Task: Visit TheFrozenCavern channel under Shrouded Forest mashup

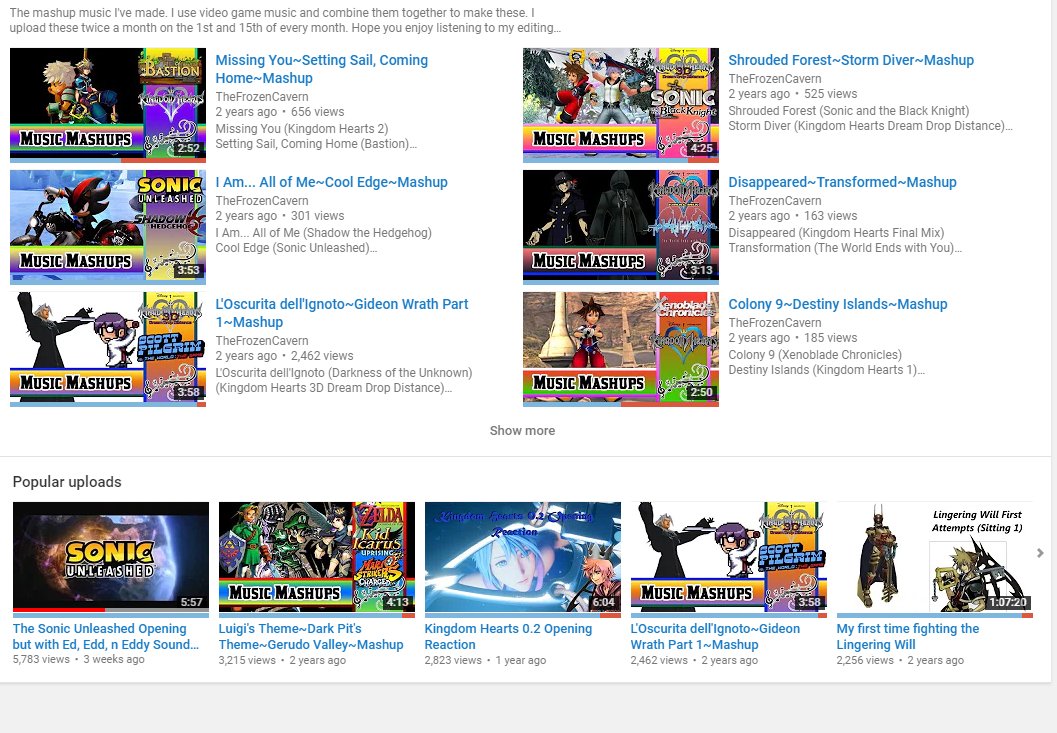Action: point(775,78)
